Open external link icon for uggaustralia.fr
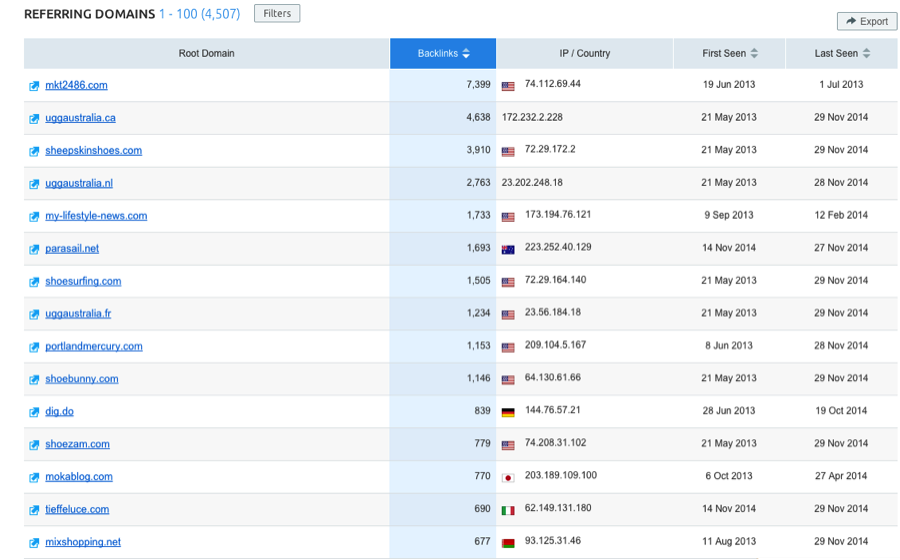 click(x=34, y=314)
